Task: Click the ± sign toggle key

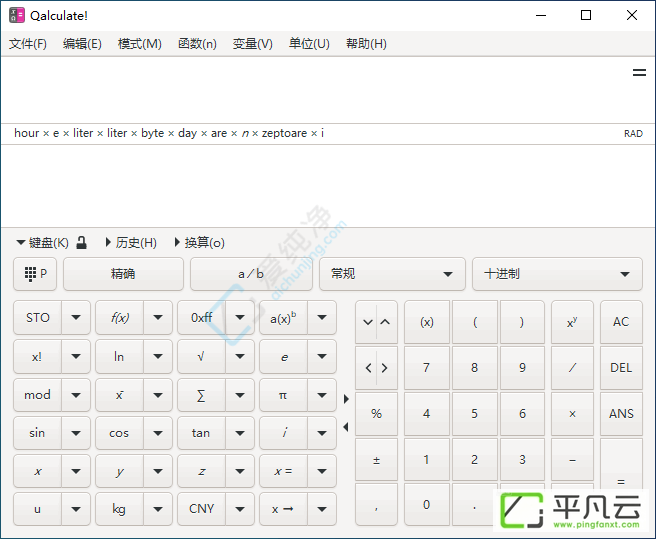Action: click(x=376, y=460)
